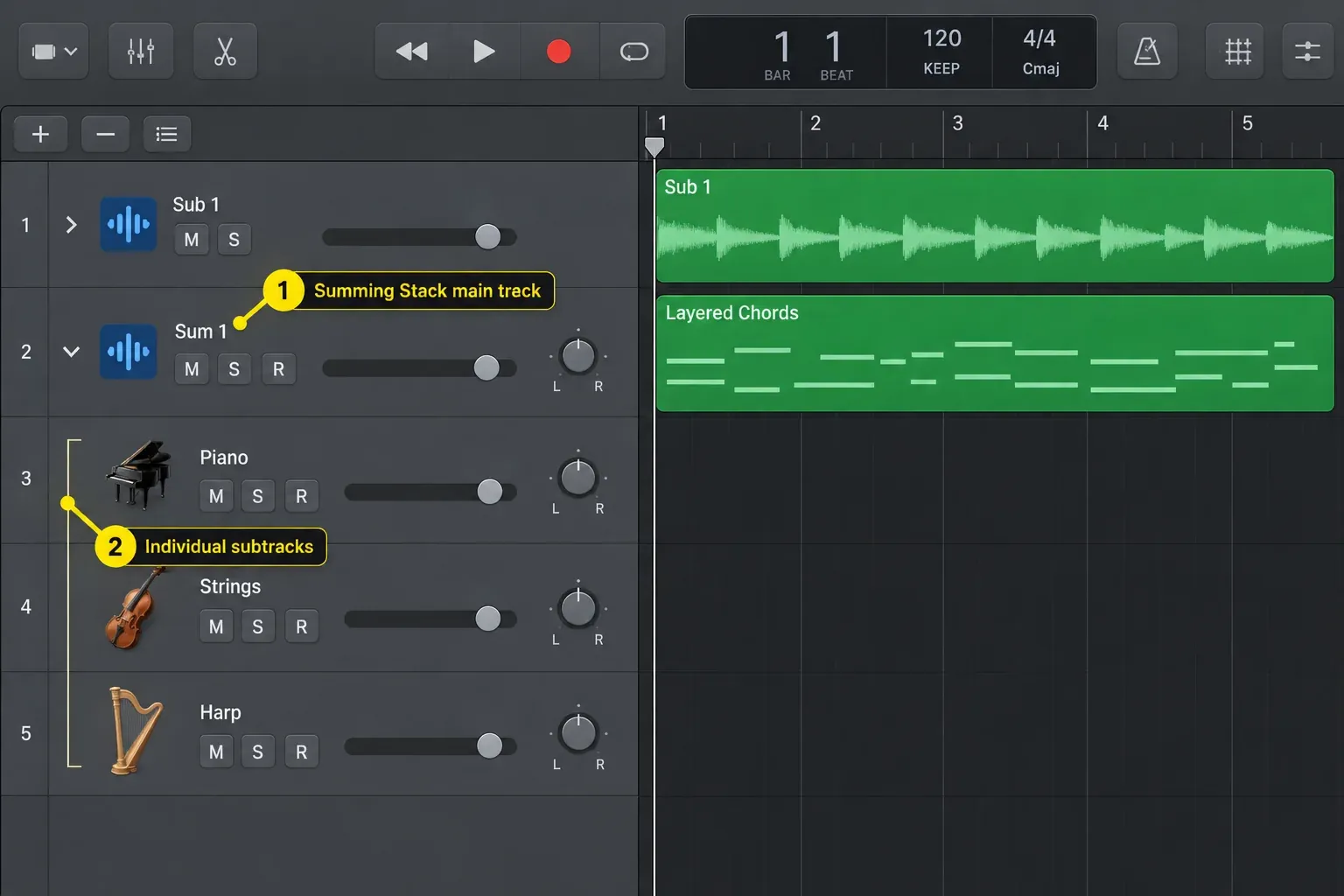This screenshot has height=896, width=1344.
Task: Start recording with the red Record button
Action: (x=559, y=52)
